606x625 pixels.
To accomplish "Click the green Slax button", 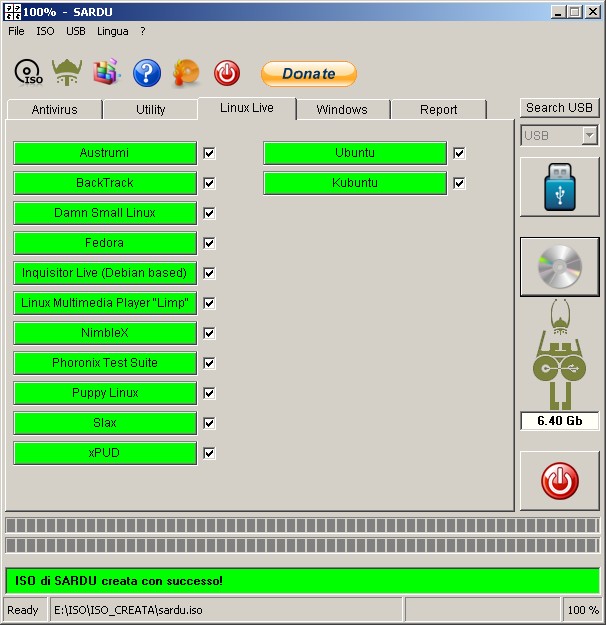I will coord(105,423).
